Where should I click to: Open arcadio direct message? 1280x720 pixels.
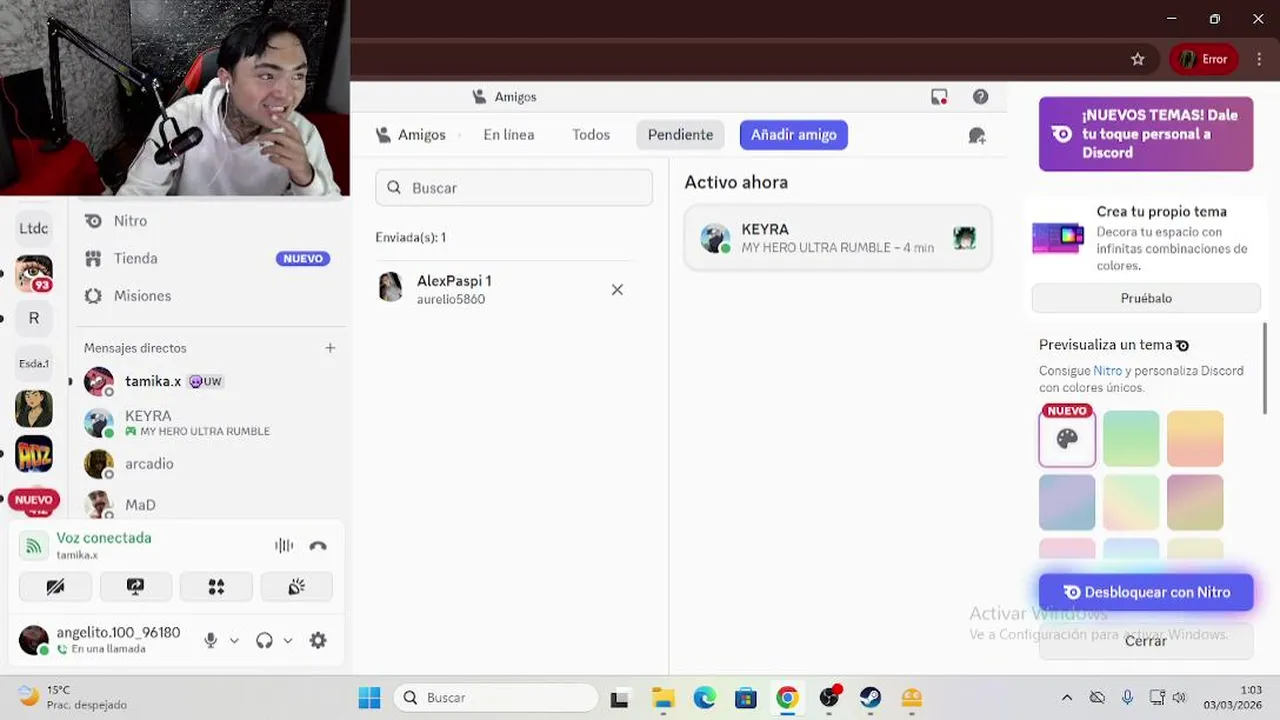click(208, 464)
